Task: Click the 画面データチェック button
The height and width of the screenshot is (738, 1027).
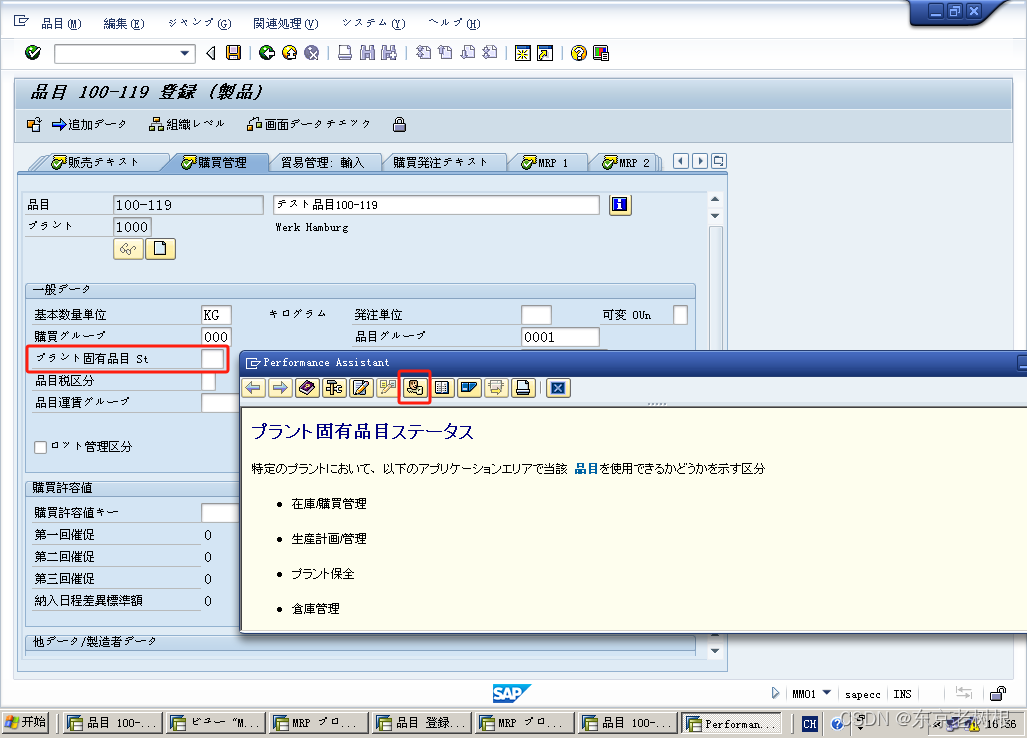Action: tap(309, 124)
